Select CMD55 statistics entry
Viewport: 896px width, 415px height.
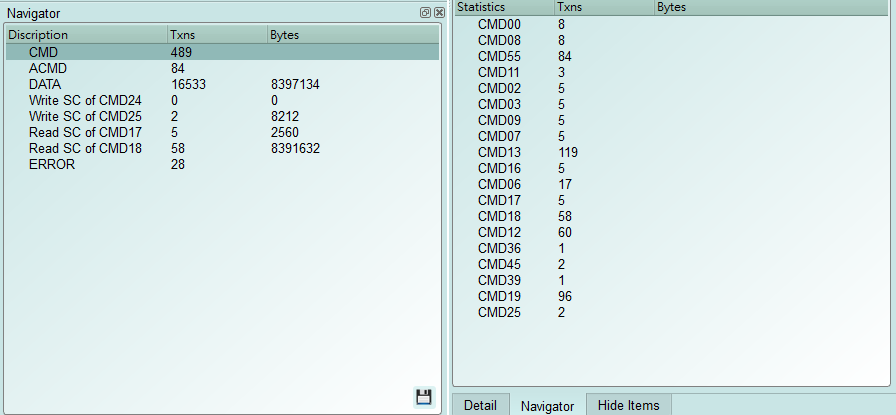(x=499, y=57)
